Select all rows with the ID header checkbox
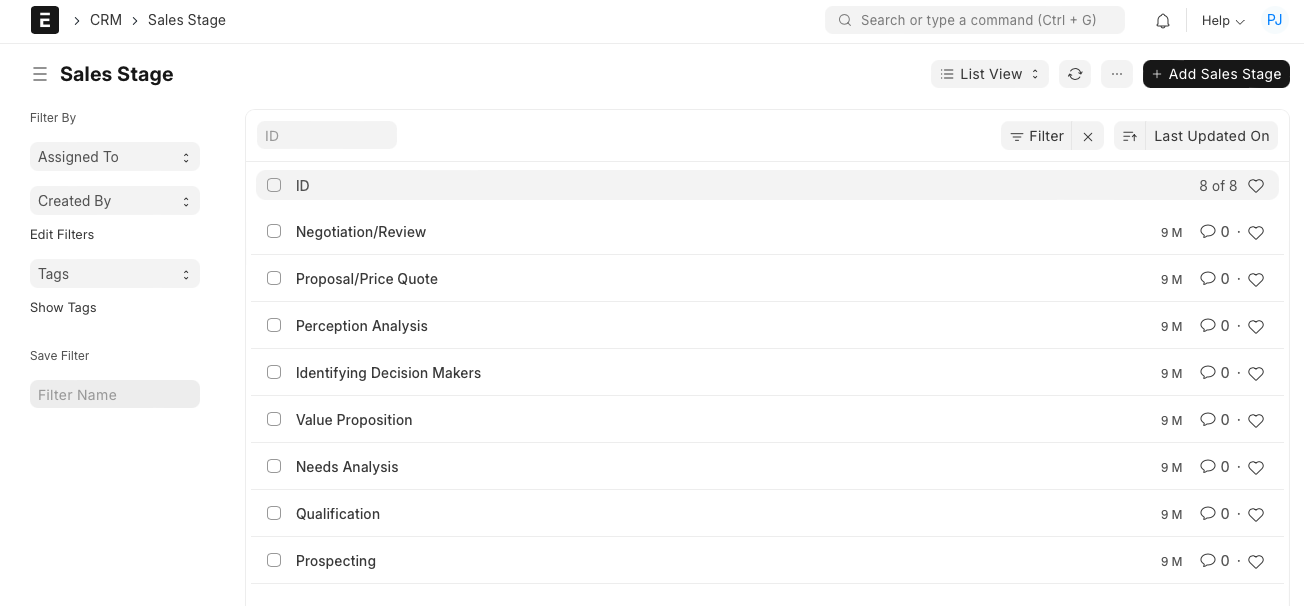The image size is (1304, 606). pos(274,185)
